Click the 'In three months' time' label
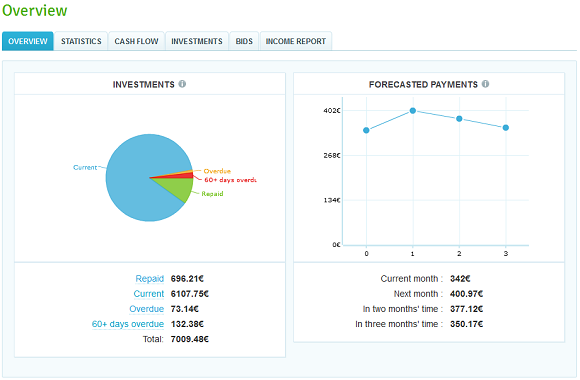 click(x=399, y=324)
